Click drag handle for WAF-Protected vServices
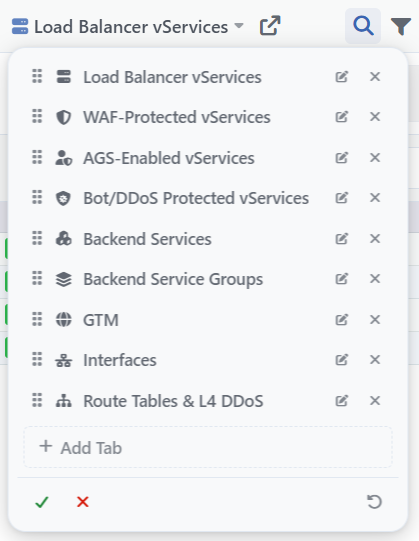Image resolution: width=419 pixels, height=541 pixels. click(x=37, y=116)
